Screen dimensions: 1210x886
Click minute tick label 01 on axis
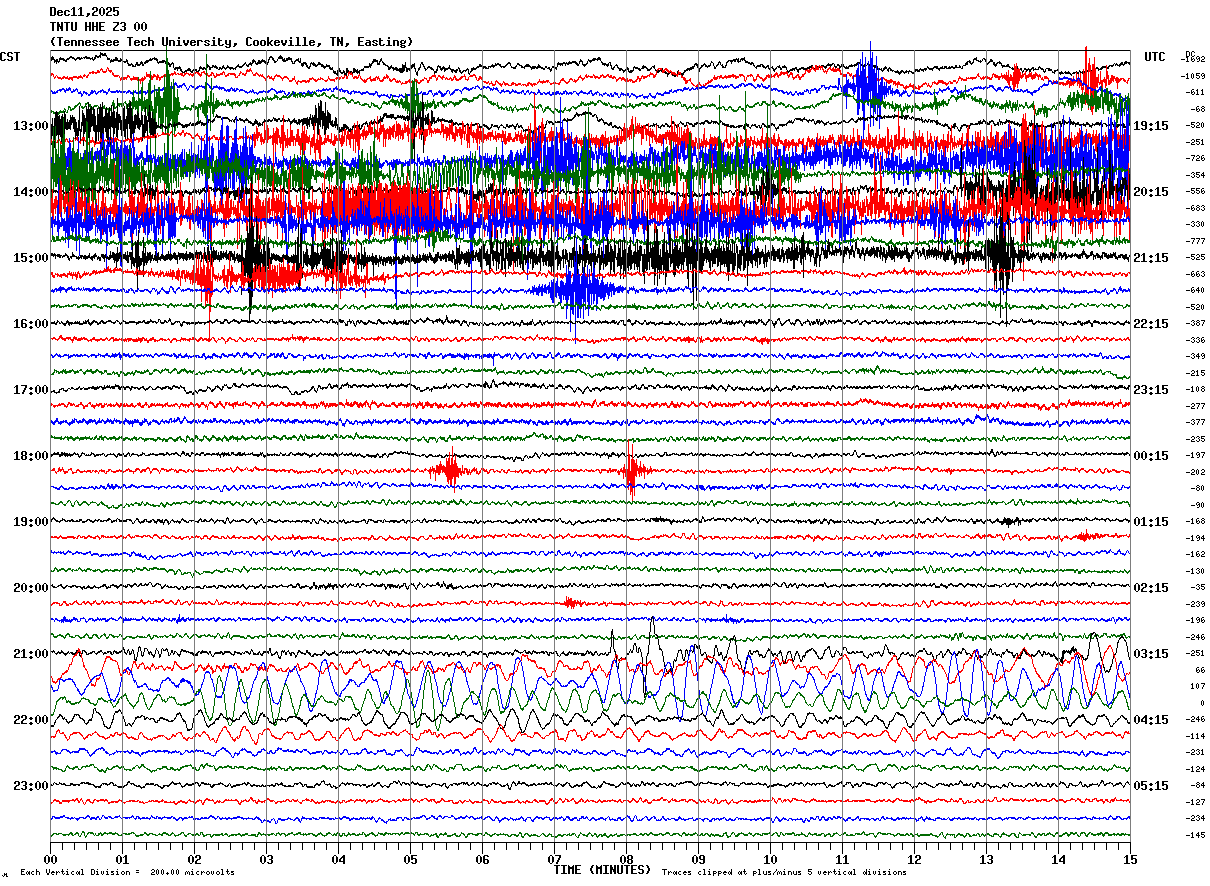click(x=122, y=859)
